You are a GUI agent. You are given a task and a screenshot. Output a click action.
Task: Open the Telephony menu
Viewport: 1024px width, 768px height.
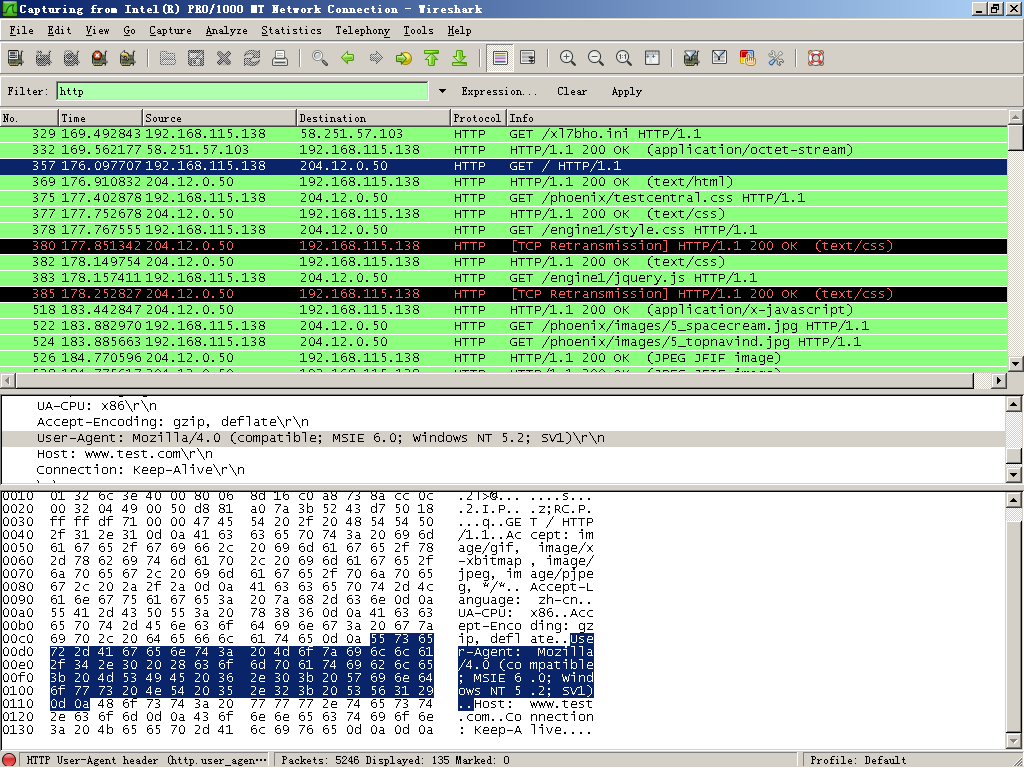pyautogui.click(x=362, y=31)
